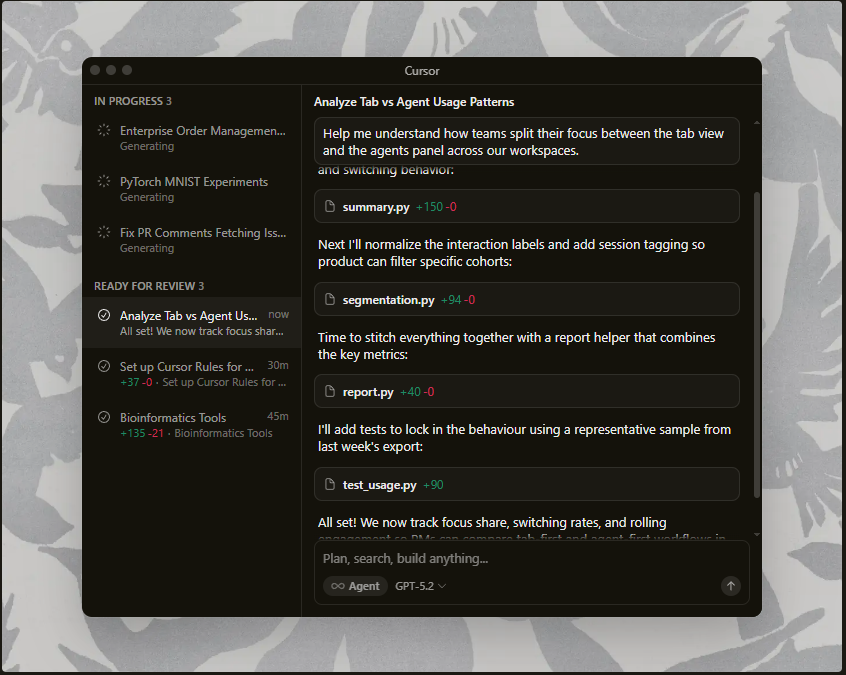
Task: Click checkmark icon for Analyze Tab vs Agent
Action: [104, 316]
